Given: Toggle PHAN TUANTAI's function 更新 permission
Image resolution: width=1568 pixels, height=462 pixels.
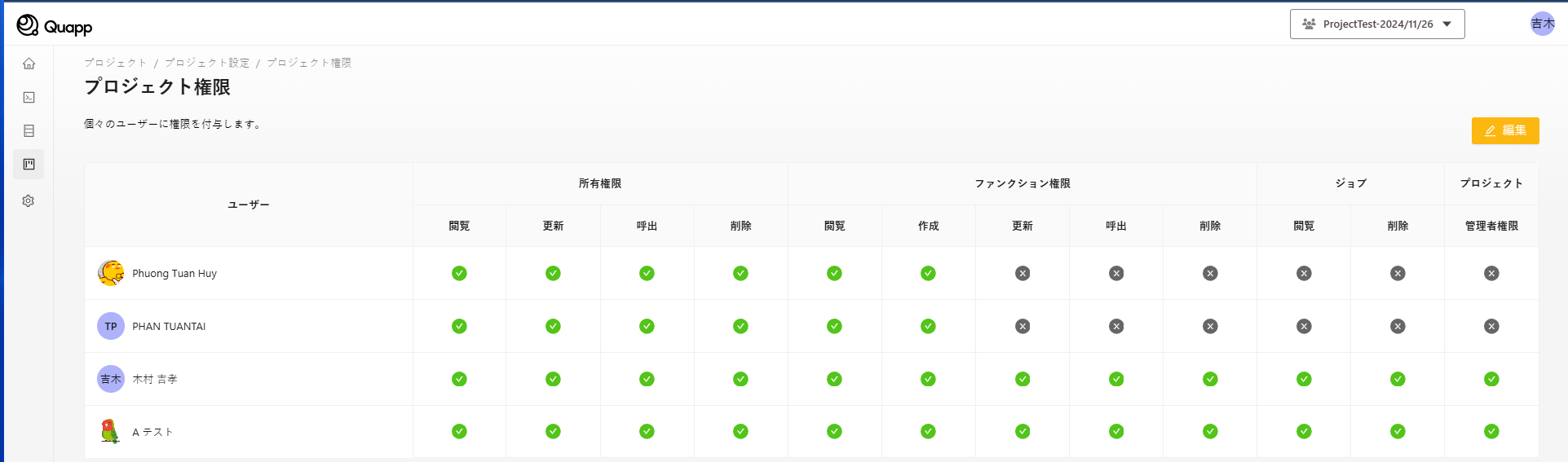Looking at the screenshot, I should pos(1023,326).
